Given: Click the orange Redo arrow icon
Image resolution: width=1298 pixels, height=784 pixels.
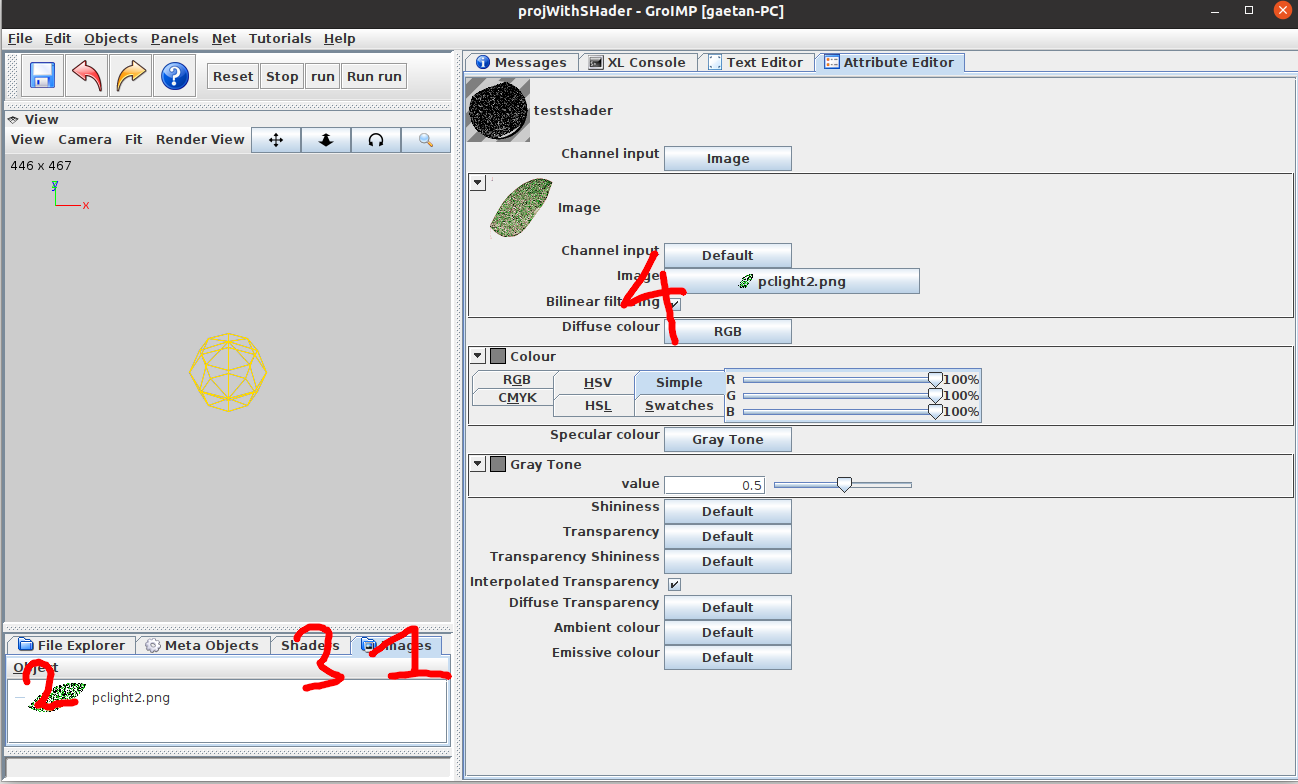Looking at the screenshot, I should (x=131, y=76).
